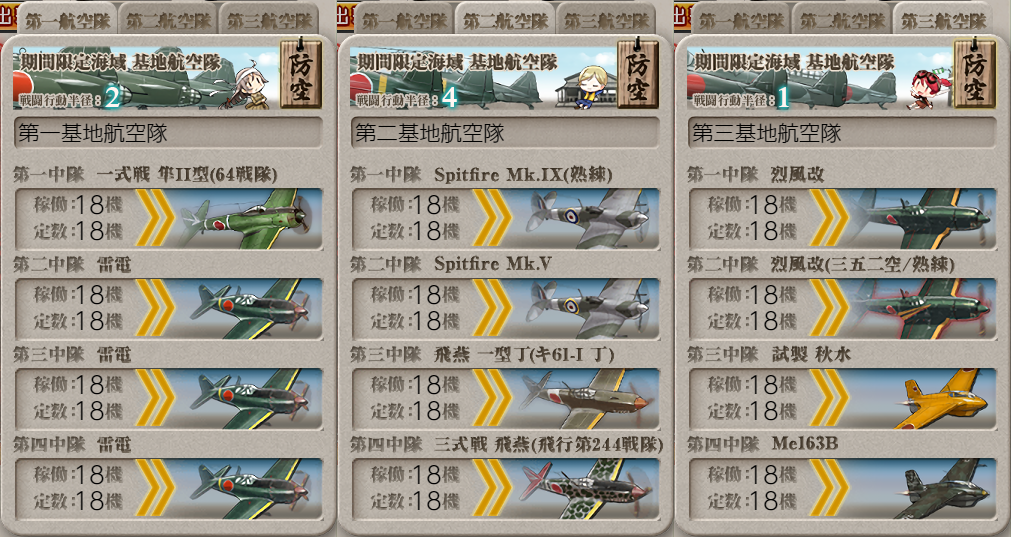Select the Me163B aircraft image

coord(942,489)
